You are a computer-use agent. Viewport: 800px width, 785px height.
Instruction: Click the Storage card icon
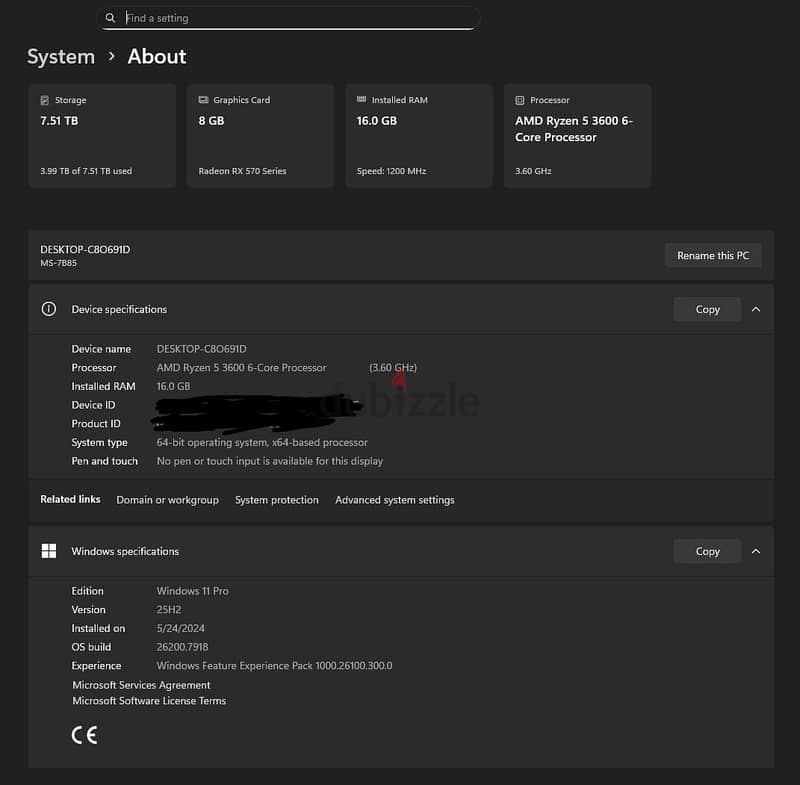45,100
